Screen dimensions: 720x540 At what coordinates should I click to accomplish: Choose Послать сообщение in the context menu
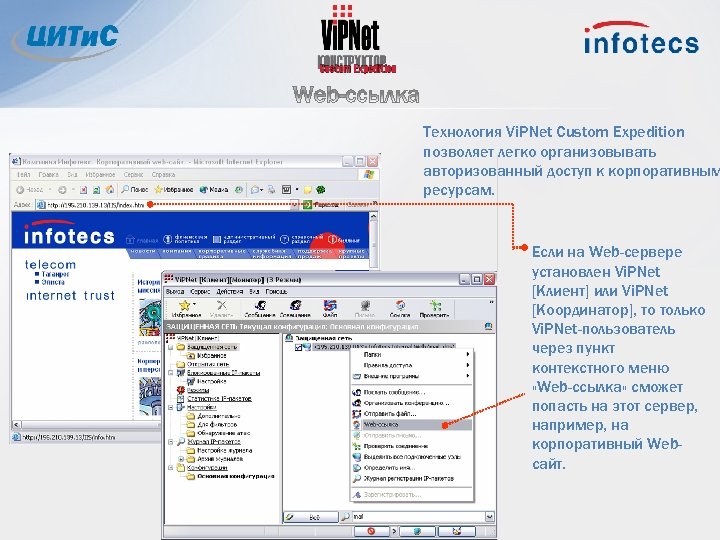pos(412,393)
